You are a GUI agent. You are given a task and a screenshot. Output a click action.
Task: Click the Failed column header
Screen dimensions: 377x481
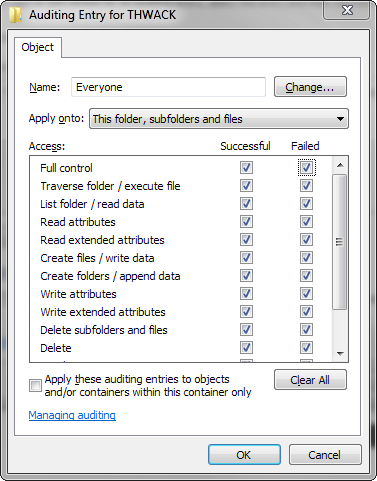[x=305, y=146]
